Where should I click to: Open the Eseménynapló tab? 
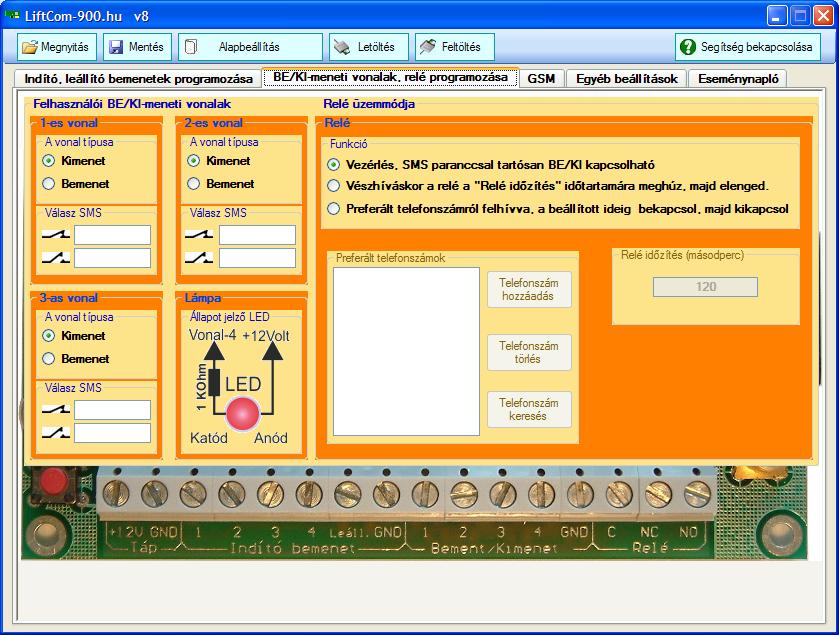tap(738, 79)
